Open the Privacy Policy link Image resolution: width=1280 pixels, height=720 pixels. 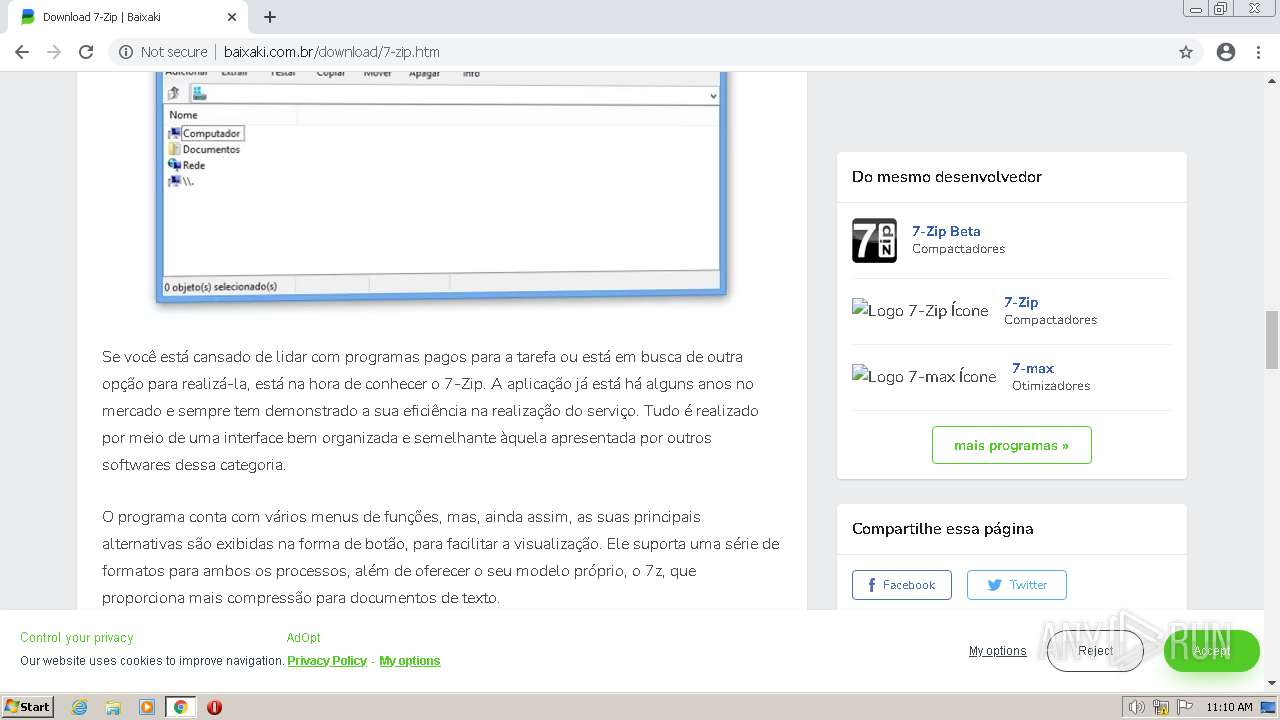click(327, 661)
